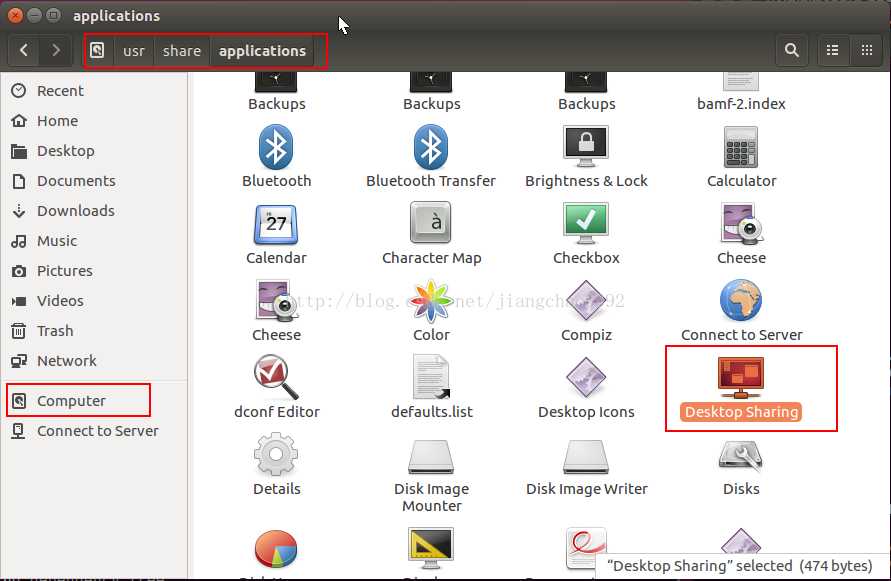Select the dconf Editor icon
Screen dimensions: 891x581
coord(276,377)
